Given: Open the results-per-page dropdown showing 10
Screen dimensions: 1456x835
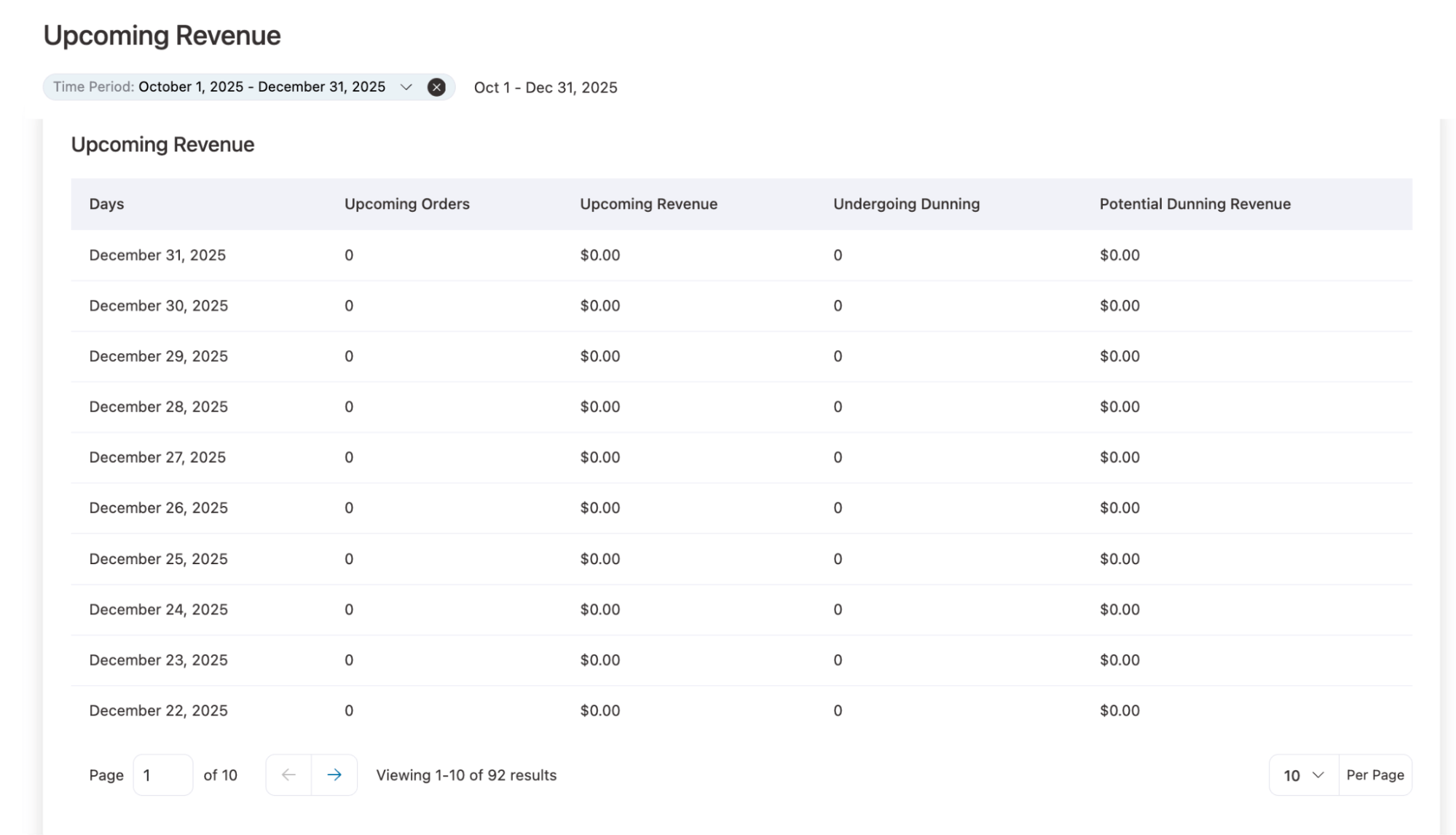Looking at the screenshot, I should (1302, 775).
